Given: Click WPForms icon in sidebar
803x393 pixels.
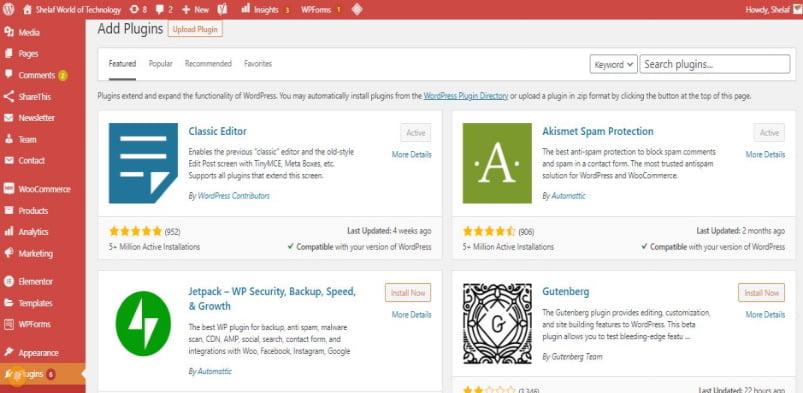Looking at the screenshot, I should click(x=9, y=324).
